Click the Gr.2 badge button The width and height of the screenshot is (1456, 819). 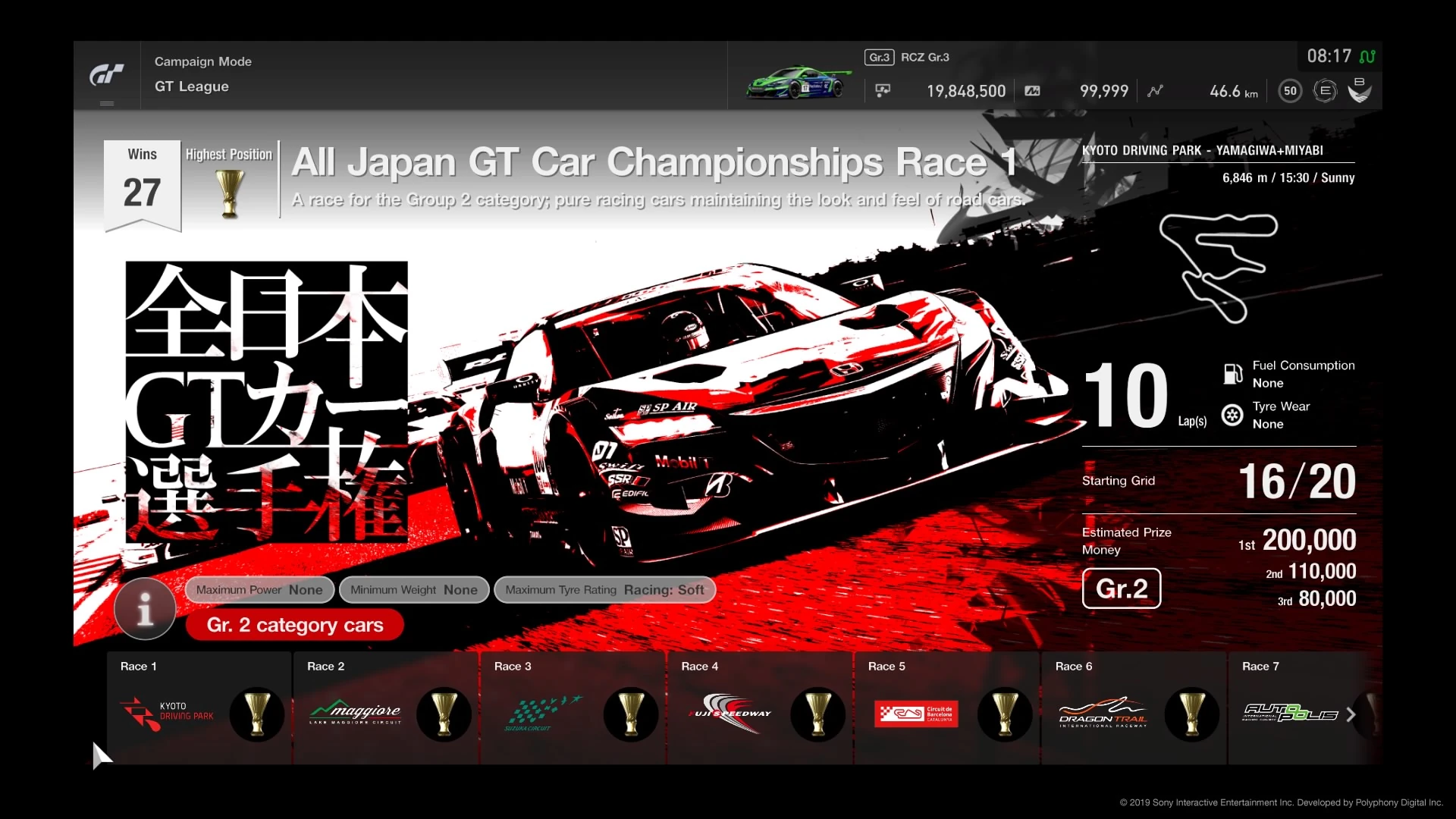(1122, 588)
